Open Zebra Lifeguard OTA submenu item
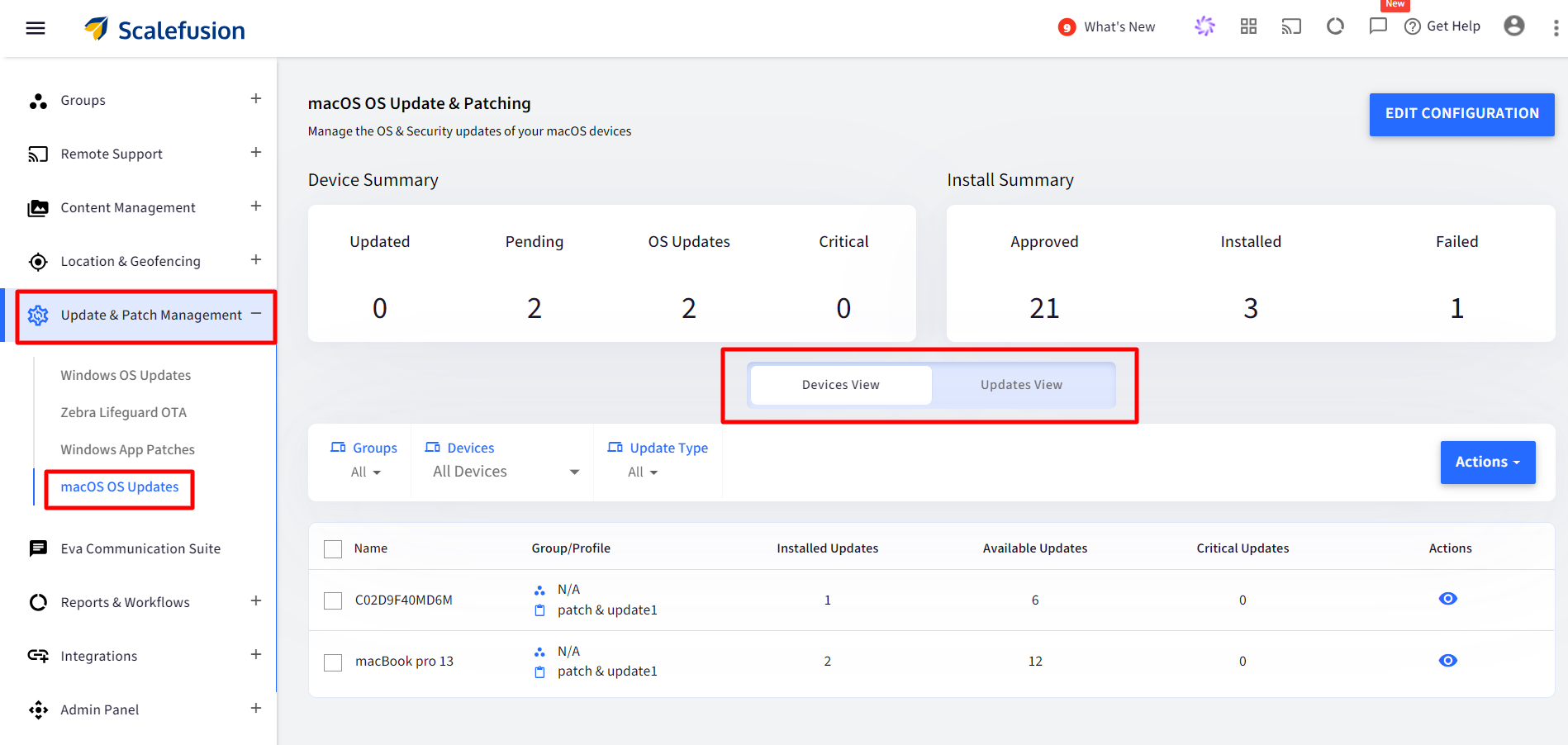Screen dimensions: 1568x745 [124, 412]
